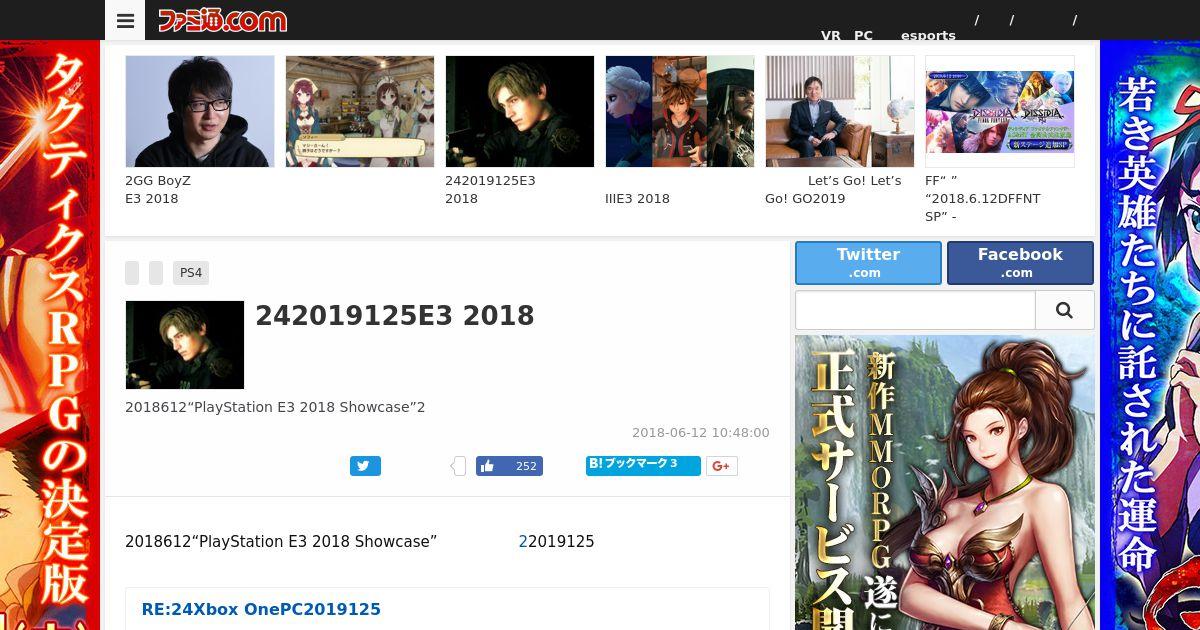Open the hamburger menu
Viewport: 1200px width, 630px height.
click(125, 20)
